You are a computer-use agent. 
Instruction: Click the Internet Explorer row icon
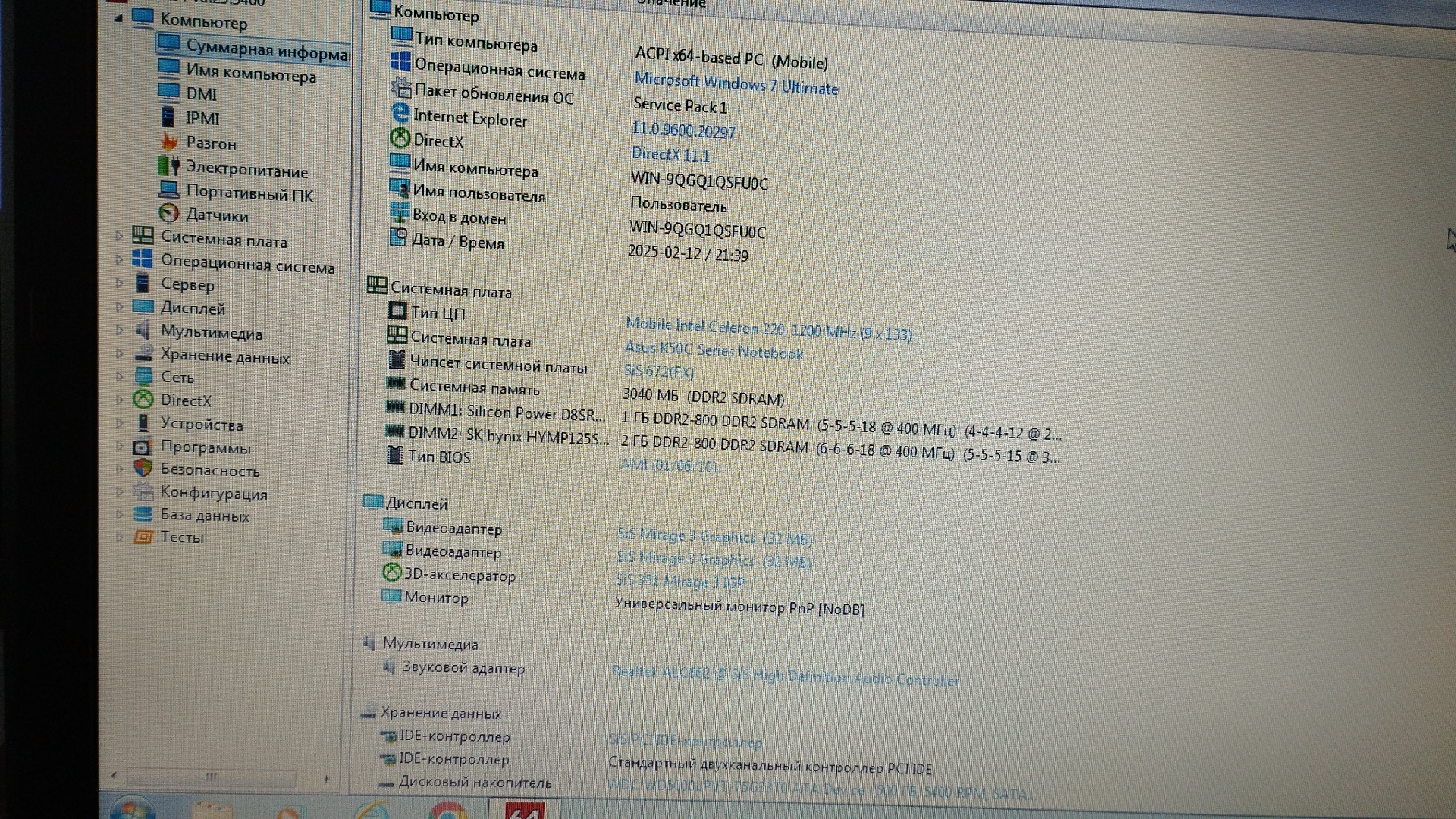(400, 114)
